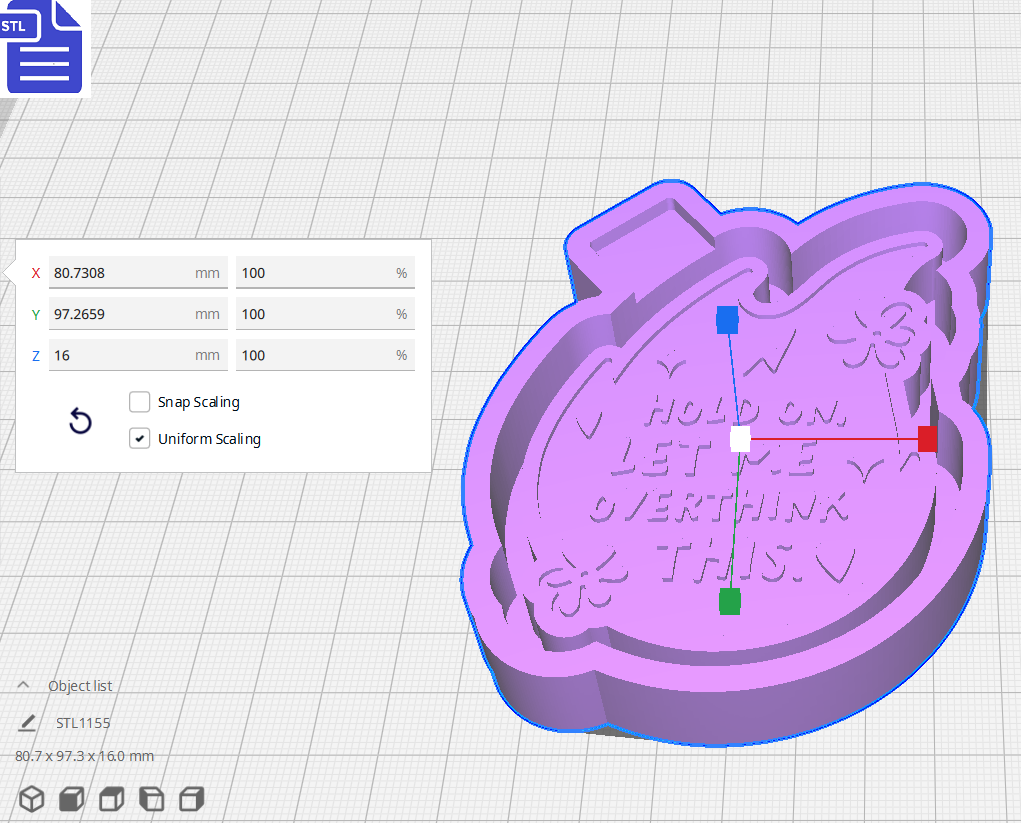Click the Y dimension input showing 97.2659
The image size is (1021, 823).
pos(137,314)
